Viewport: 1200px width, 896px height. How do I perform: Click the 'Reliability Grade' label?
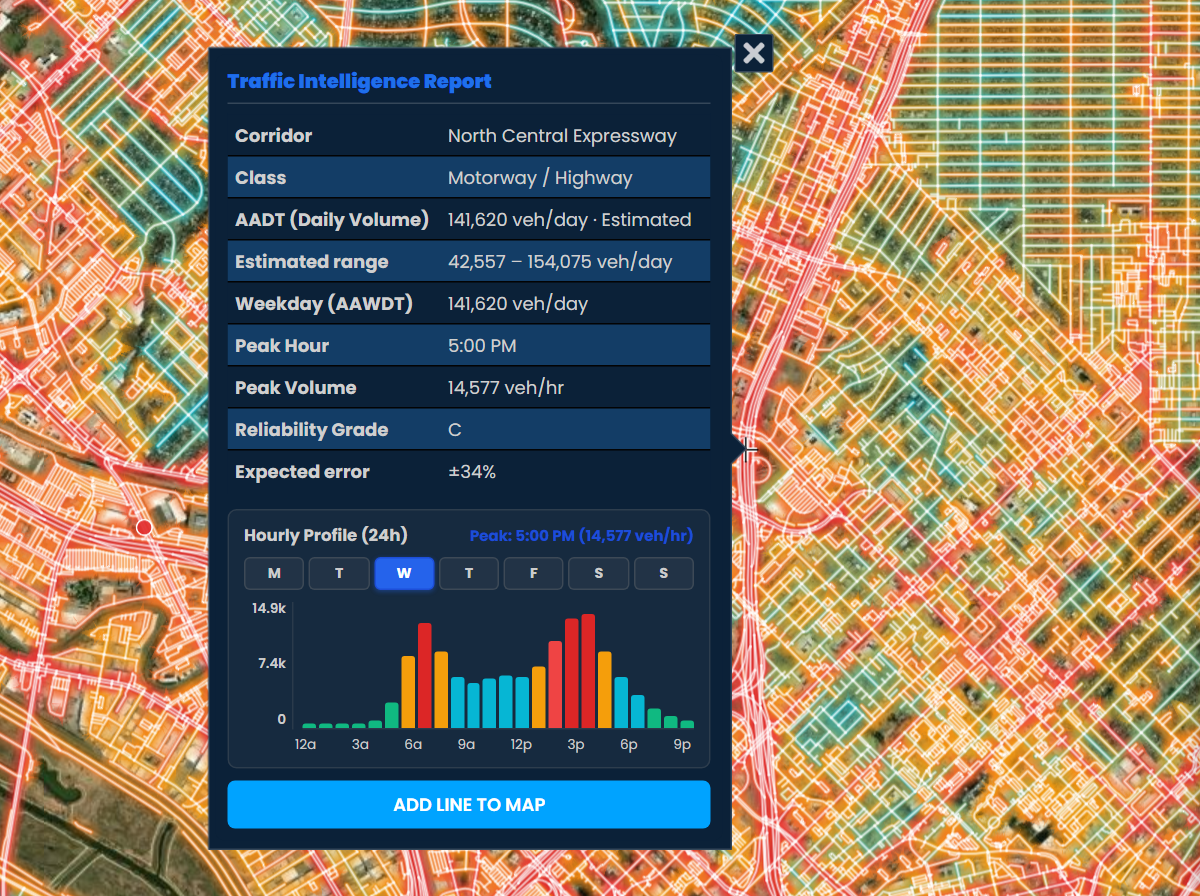311,430
